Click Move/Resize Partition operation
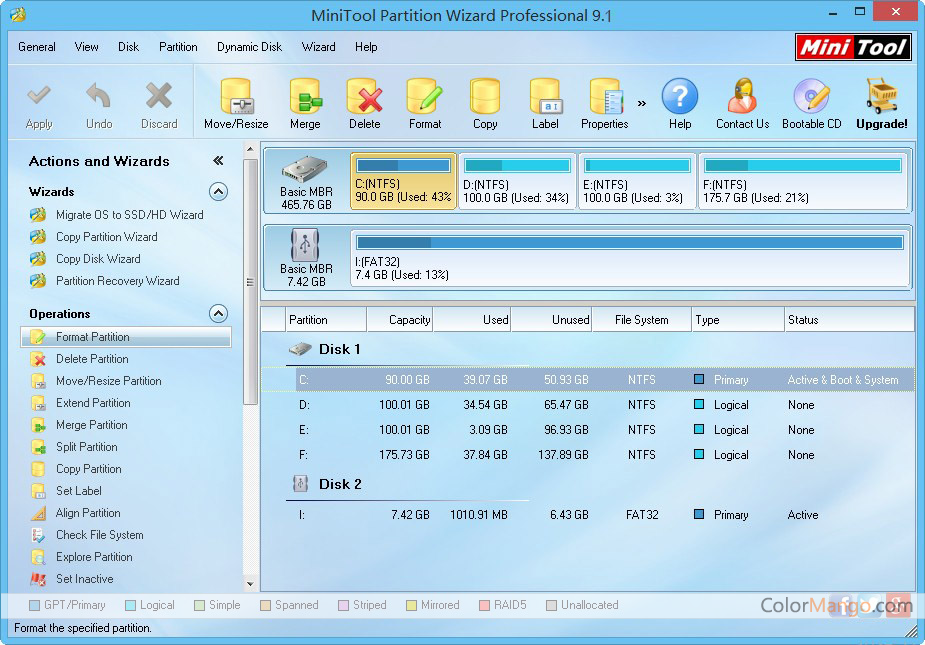925x645 pixels. (x=109, y=381)
